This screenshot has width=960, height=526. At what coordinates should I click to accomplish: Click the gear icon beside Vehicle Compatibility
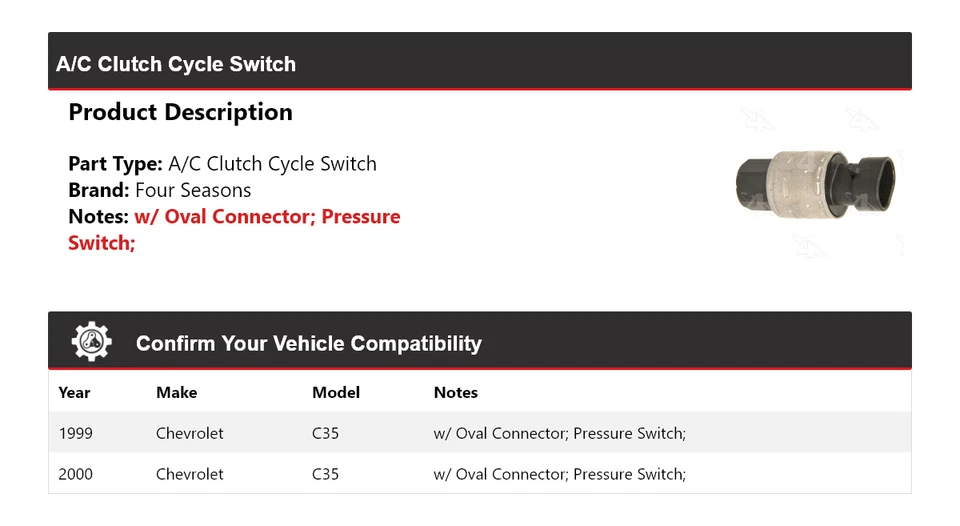(x=91, y=342)
